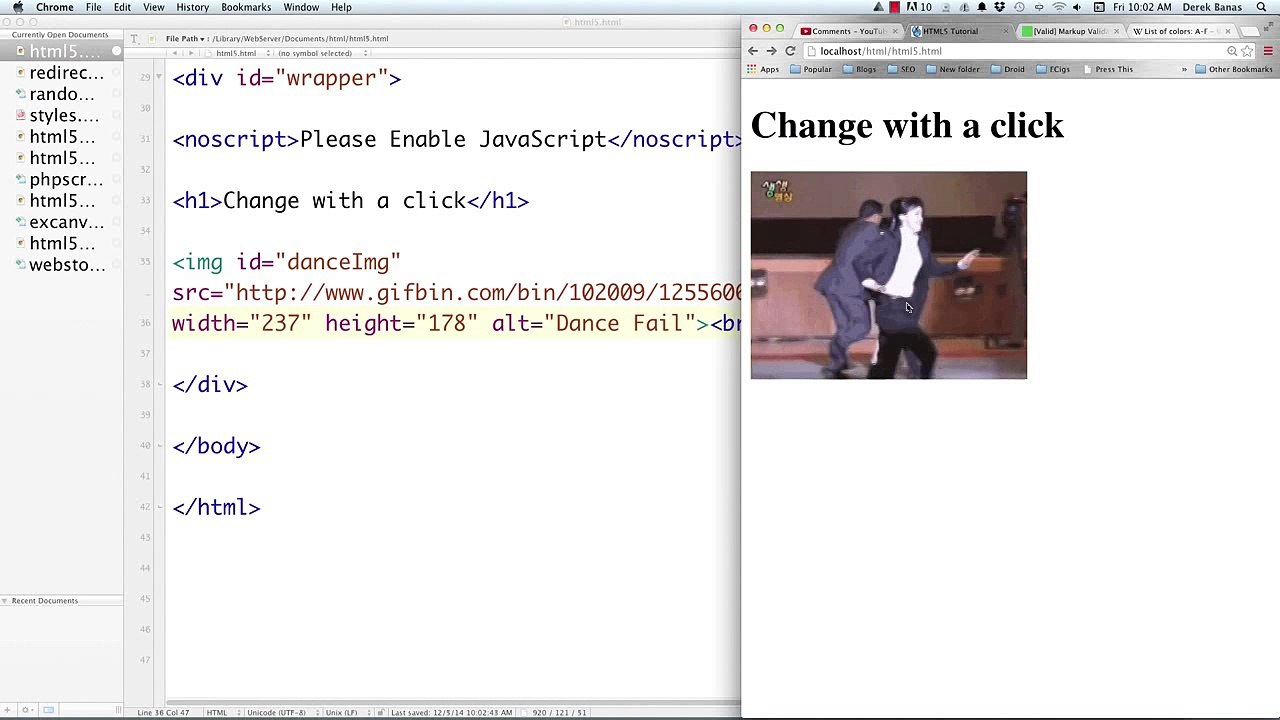Open Spotlight search in the menu bar
This screenshot has height=720, width=1280.
[x=1261, y=7]
